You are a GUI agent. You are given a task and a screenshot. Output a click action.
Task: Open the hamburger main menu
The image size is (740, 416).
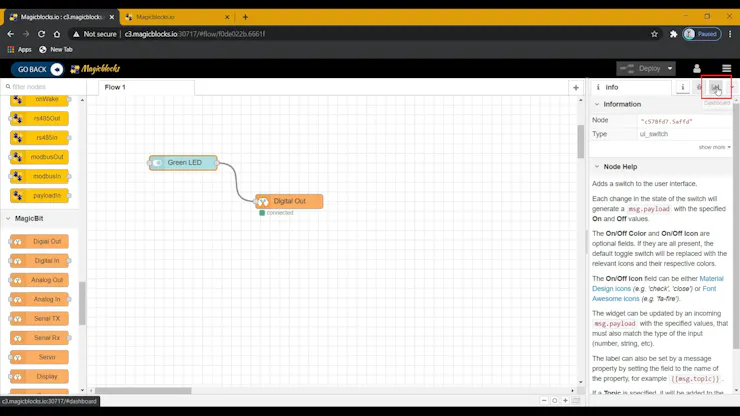(726, 68)
